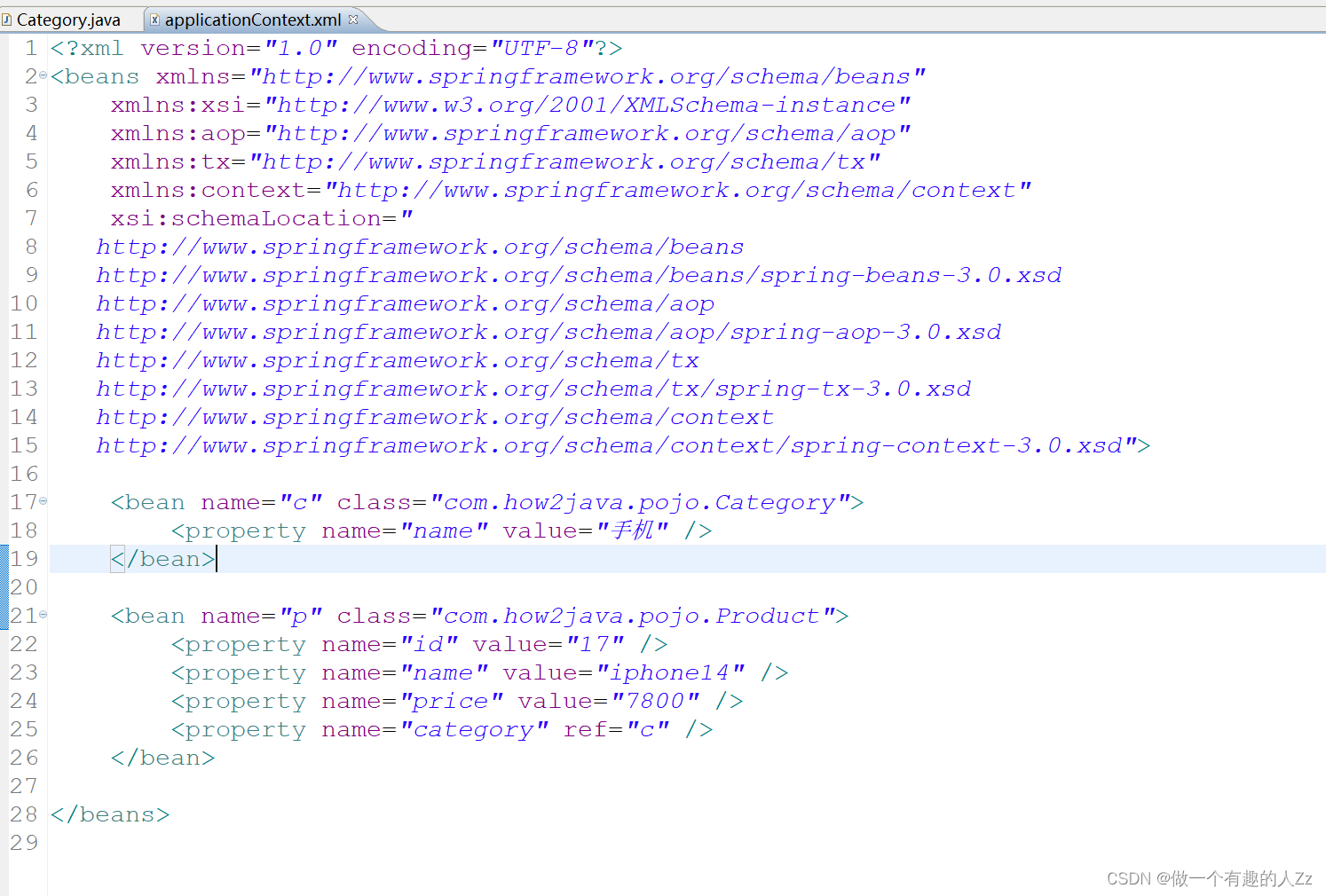The width and height of the screenshot is (1326, 896).
Task: Click the schema/tx URL on line 12
Action: [x=398, y=361]
